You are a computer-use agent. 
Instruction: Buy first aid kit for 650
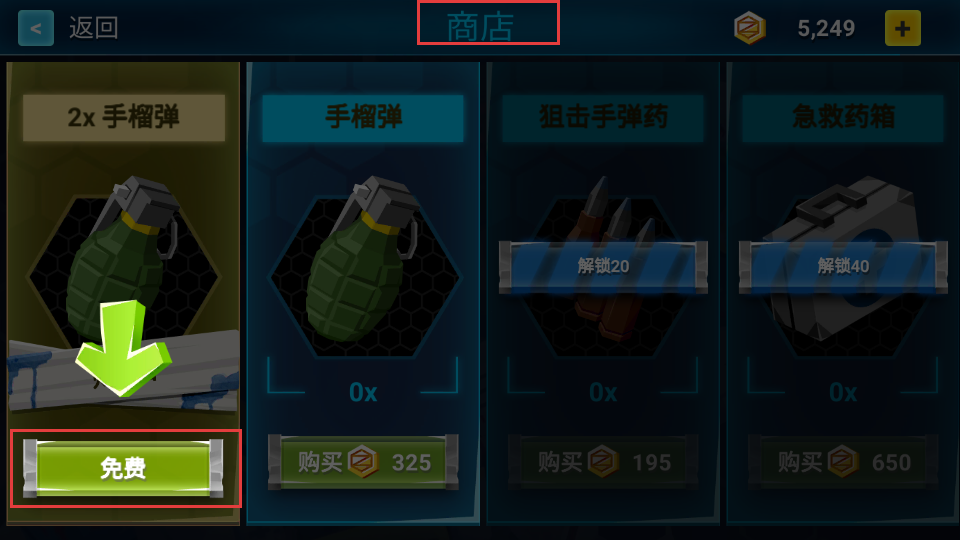tap(844, 462)
